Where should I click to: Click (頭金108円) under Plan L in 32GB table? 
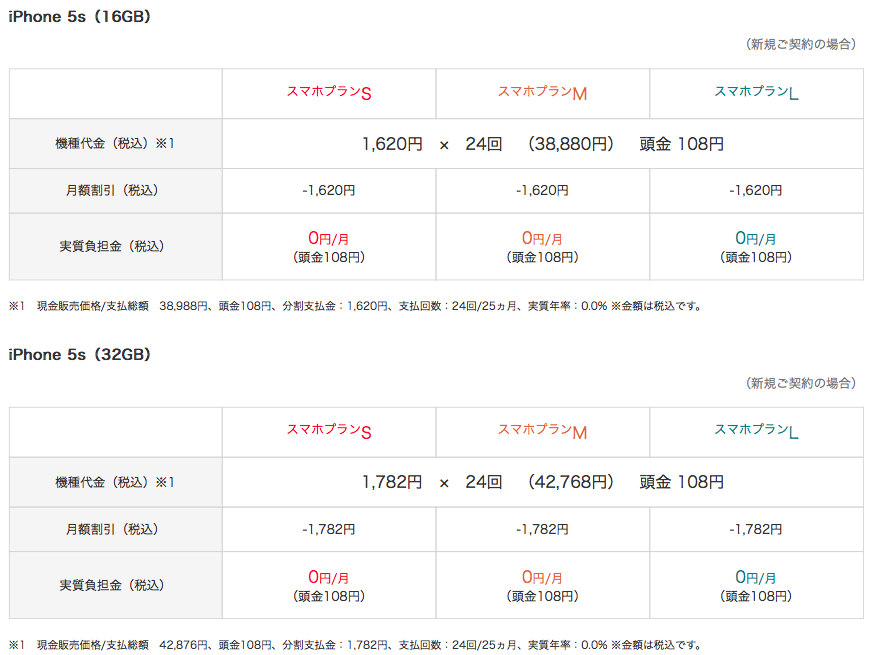pos(756,597)
